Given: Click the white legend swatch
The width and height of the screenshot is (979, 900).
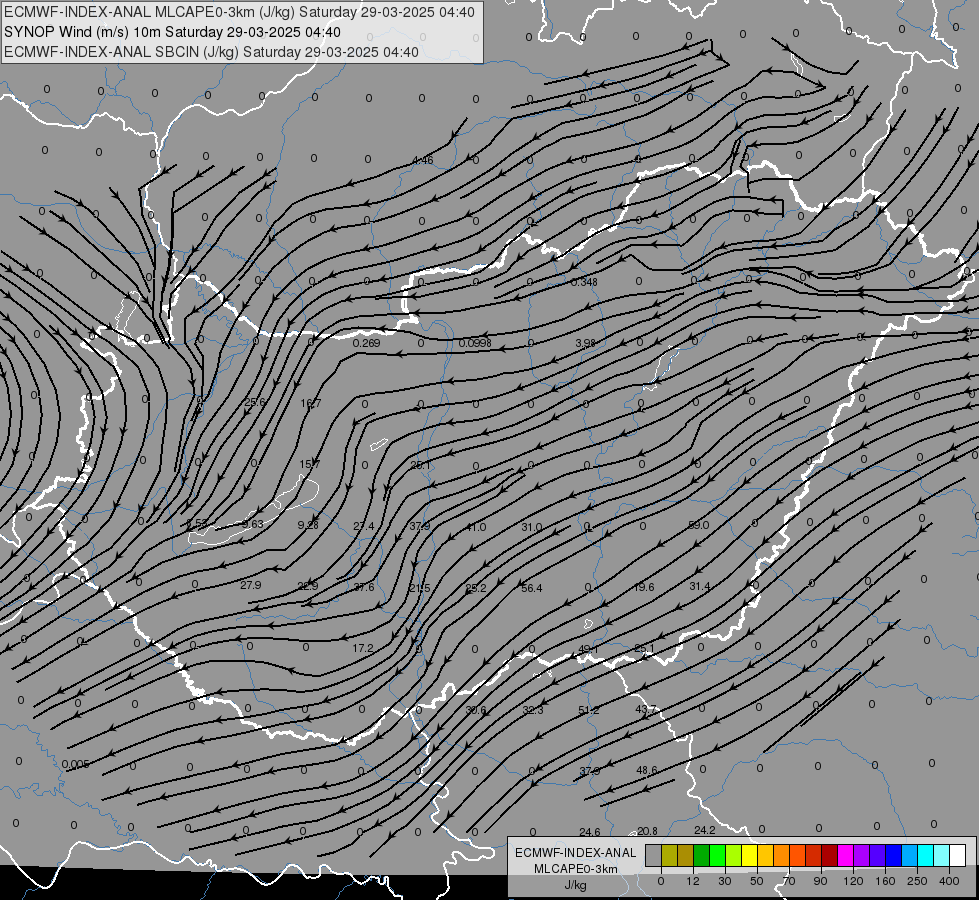Looking at the screenshot, I should click(x=958, y=855).
